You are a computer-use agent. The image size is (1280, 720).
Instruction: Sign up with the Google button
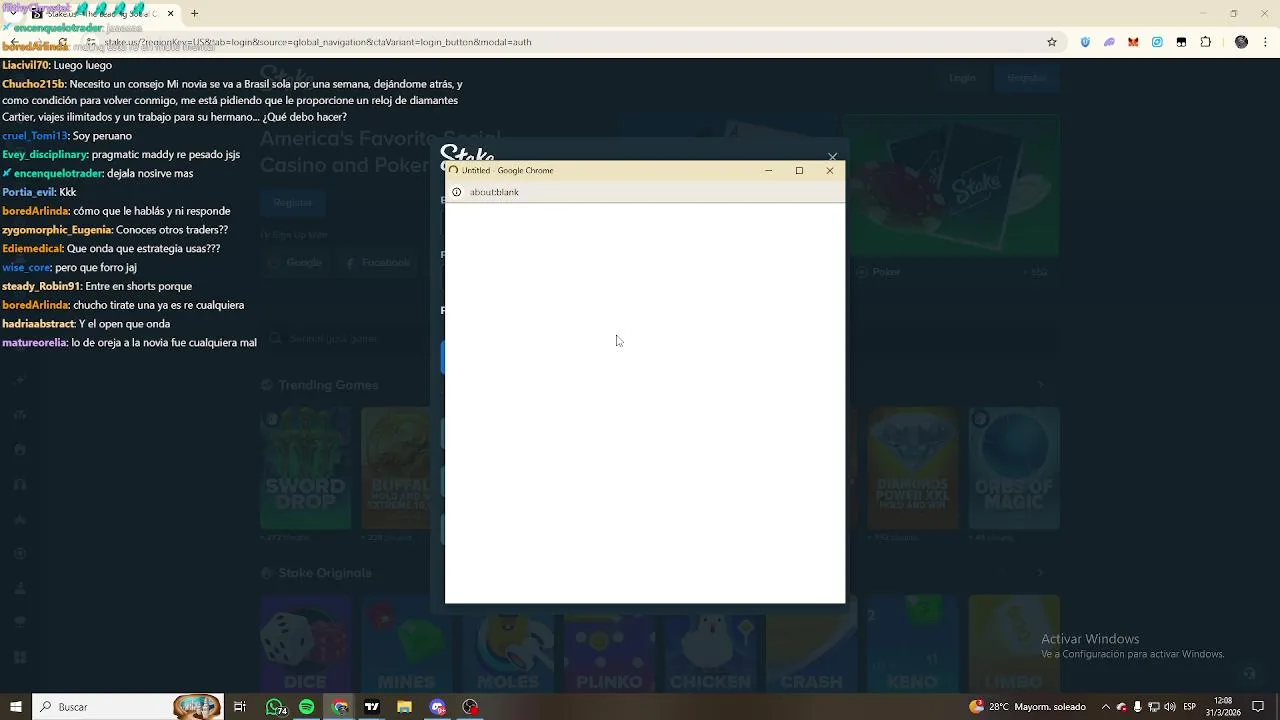click(297, 263)
